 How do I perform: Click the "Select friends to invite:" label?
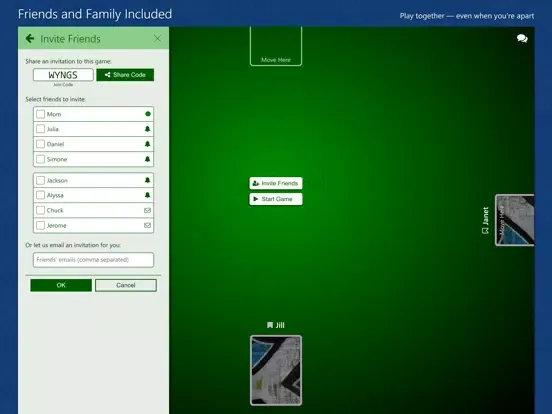pyautogui.click(x=56, y=99)
